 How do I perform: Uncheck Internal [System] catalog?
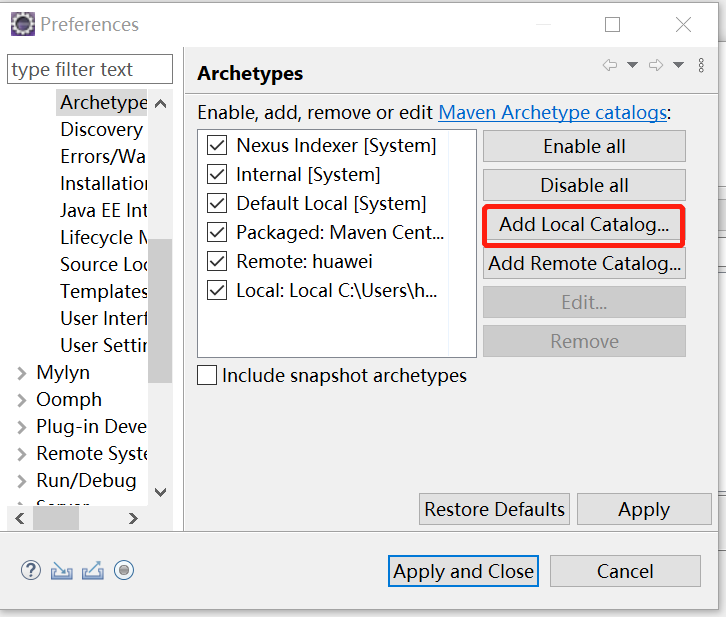pos(217,175)
